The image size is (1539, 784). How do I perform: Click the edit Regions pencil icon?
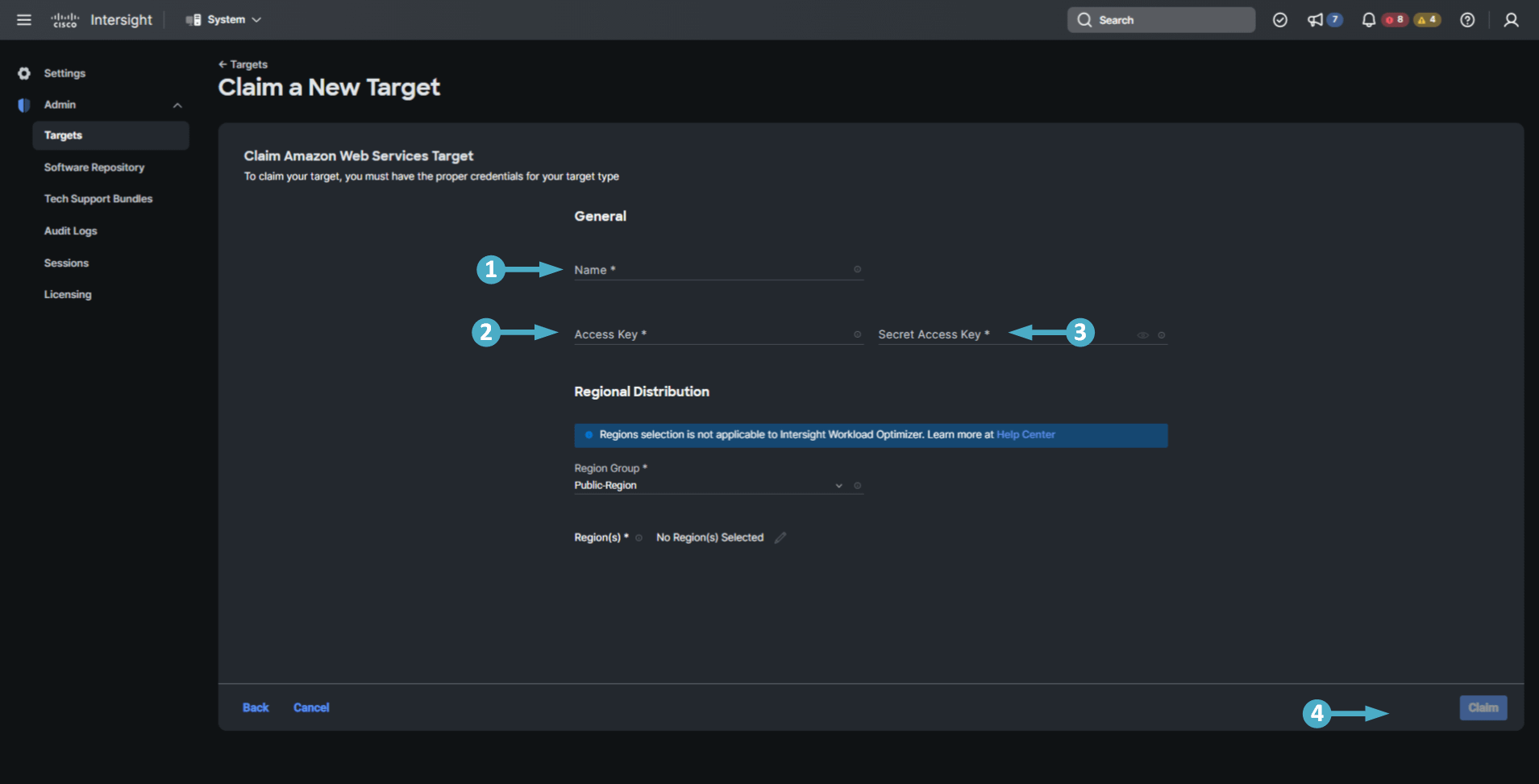tap(780, 537)
